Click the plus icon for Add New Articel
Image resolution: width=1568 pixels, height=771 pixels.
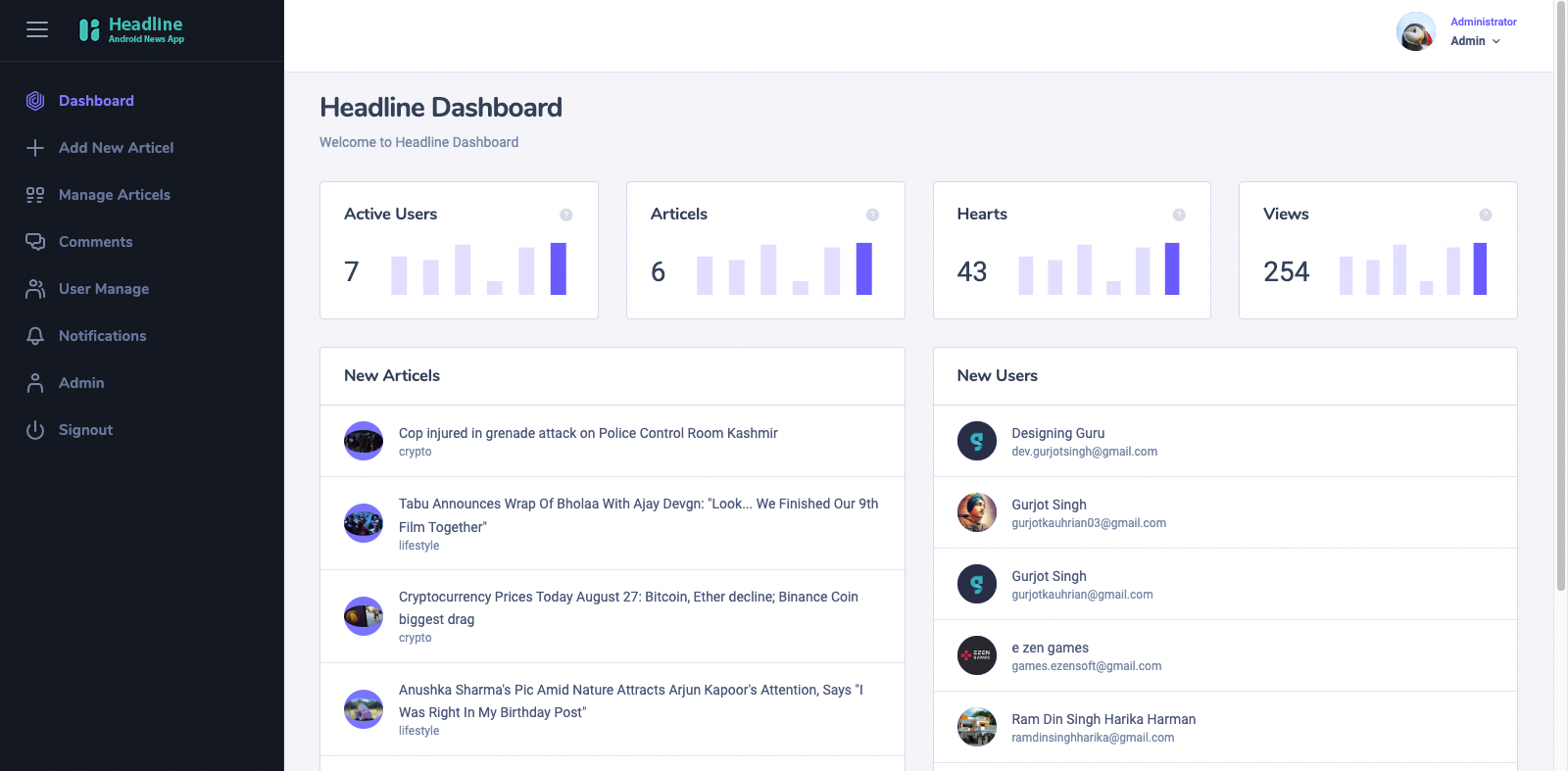coord(35,148)
